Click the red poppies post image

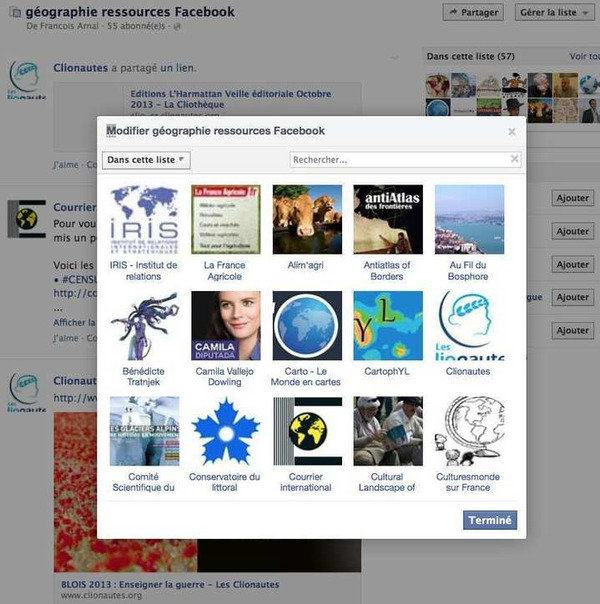tap(126, 492)
